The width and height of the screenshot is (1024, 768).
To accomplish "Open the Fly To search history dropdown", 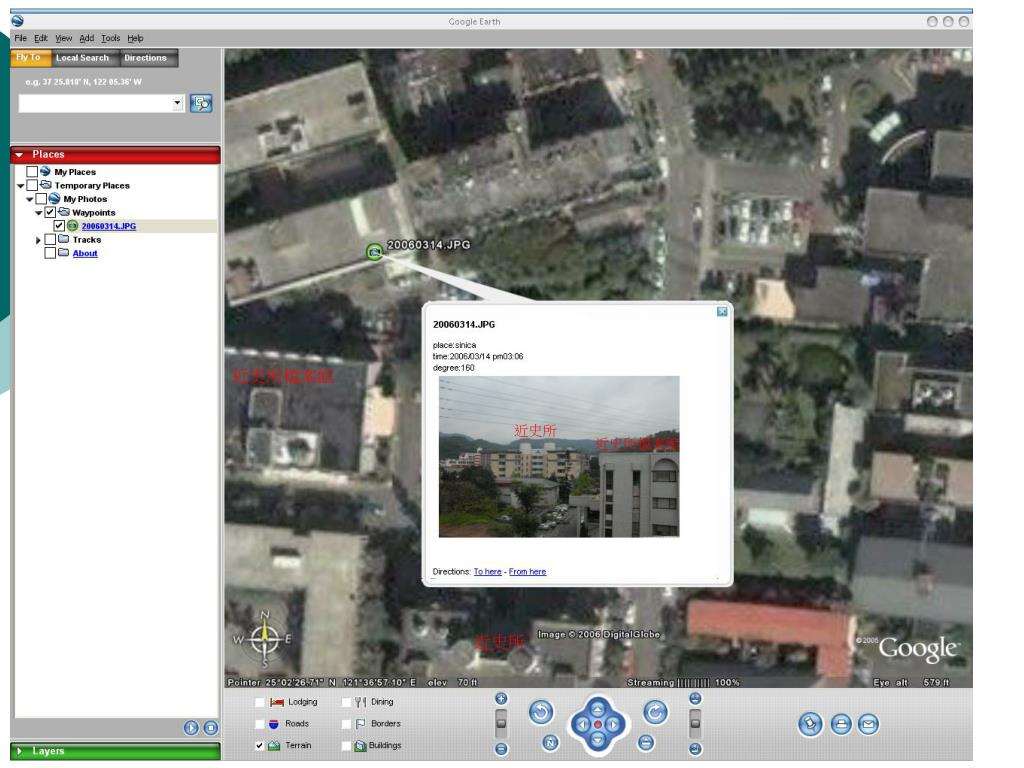I will (177, 103).
